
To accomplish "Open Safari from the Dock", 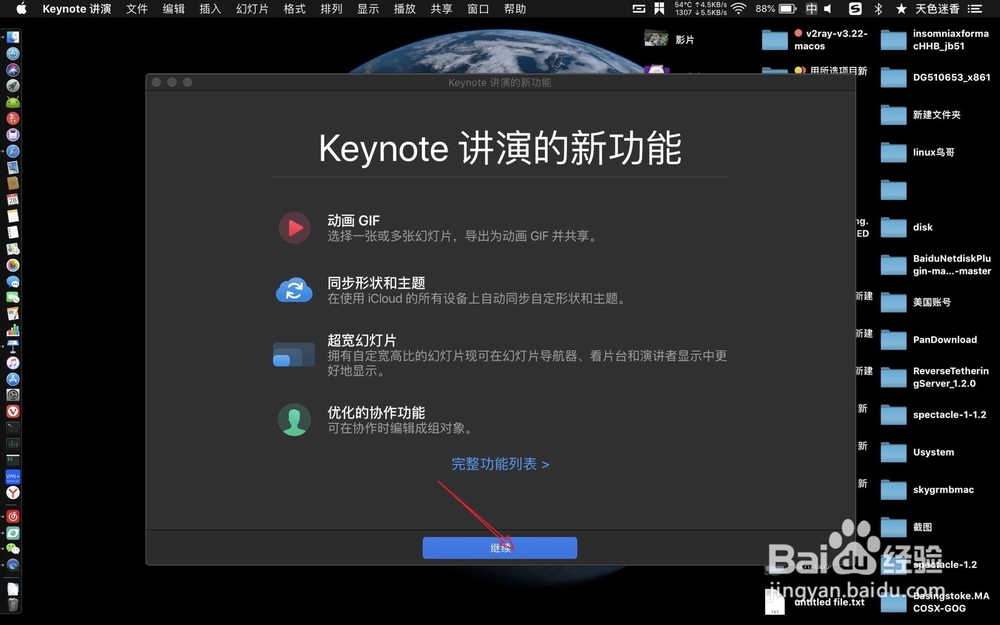I will click(13, 151).
